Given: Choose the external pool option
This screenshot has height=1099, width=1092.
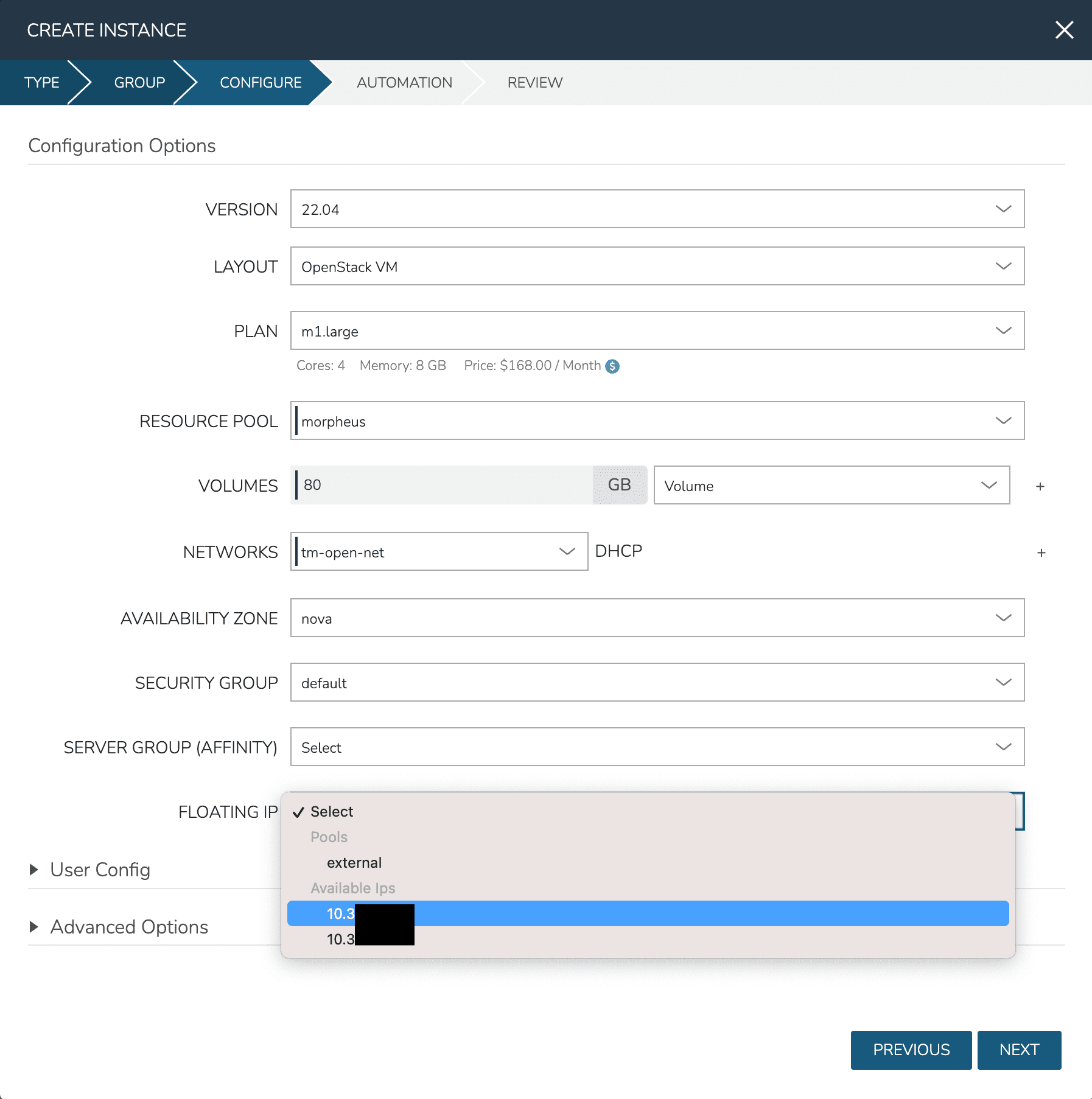Looking at the screenshot, I should point(354,863).
